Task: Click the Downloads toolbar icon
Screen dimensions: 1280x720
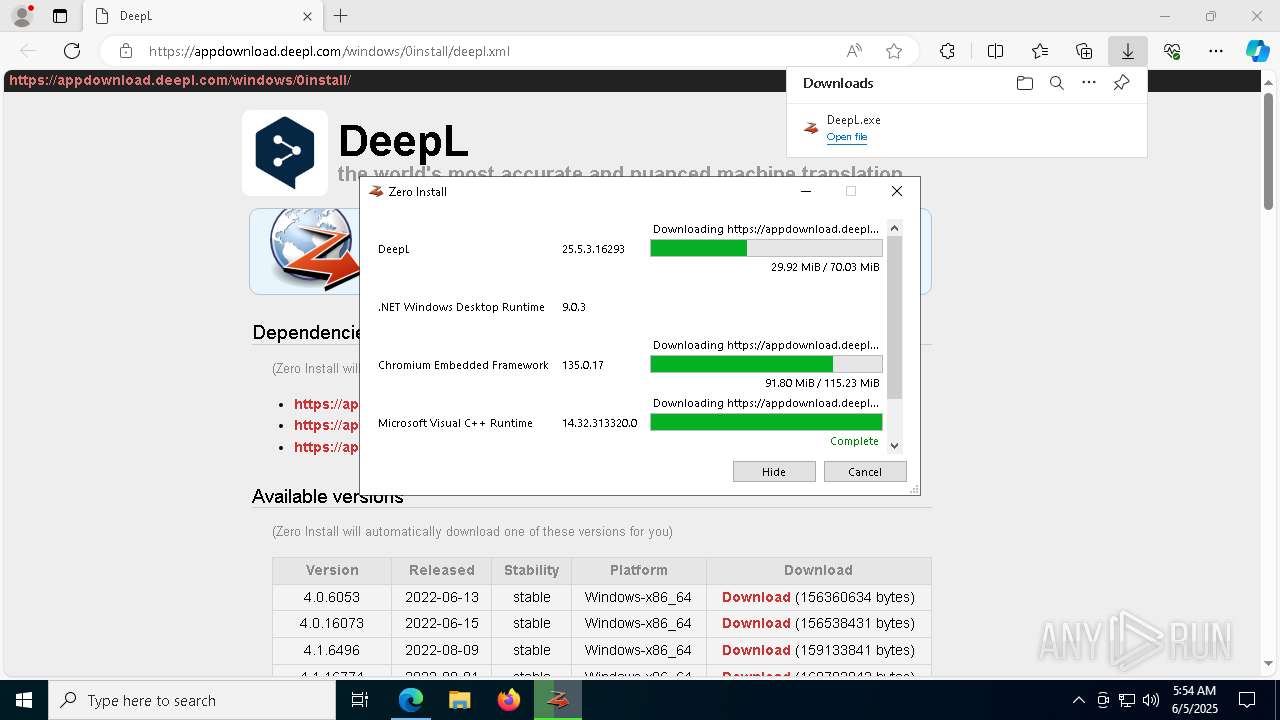Action: (1128, 51)
